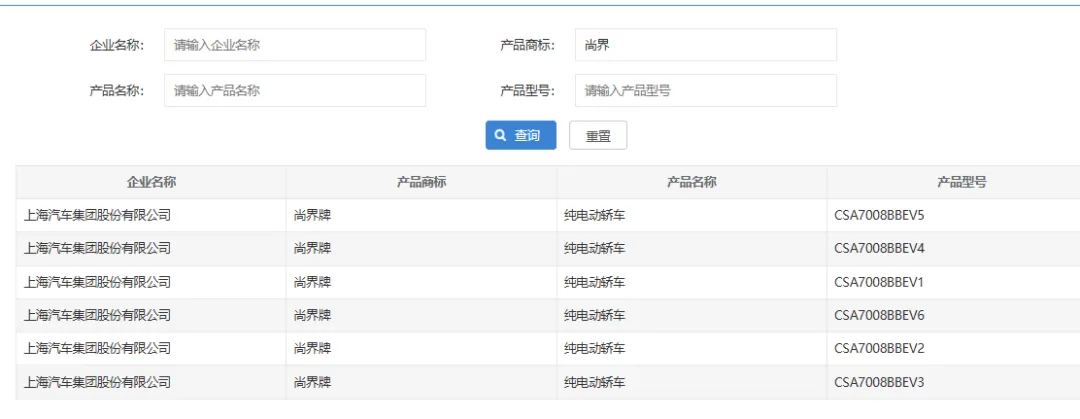Click 纯电动轿车 in CSA7008BBEV4 row
The width and height of the screenshot is (1080, 419).
(x=594, y=248)
